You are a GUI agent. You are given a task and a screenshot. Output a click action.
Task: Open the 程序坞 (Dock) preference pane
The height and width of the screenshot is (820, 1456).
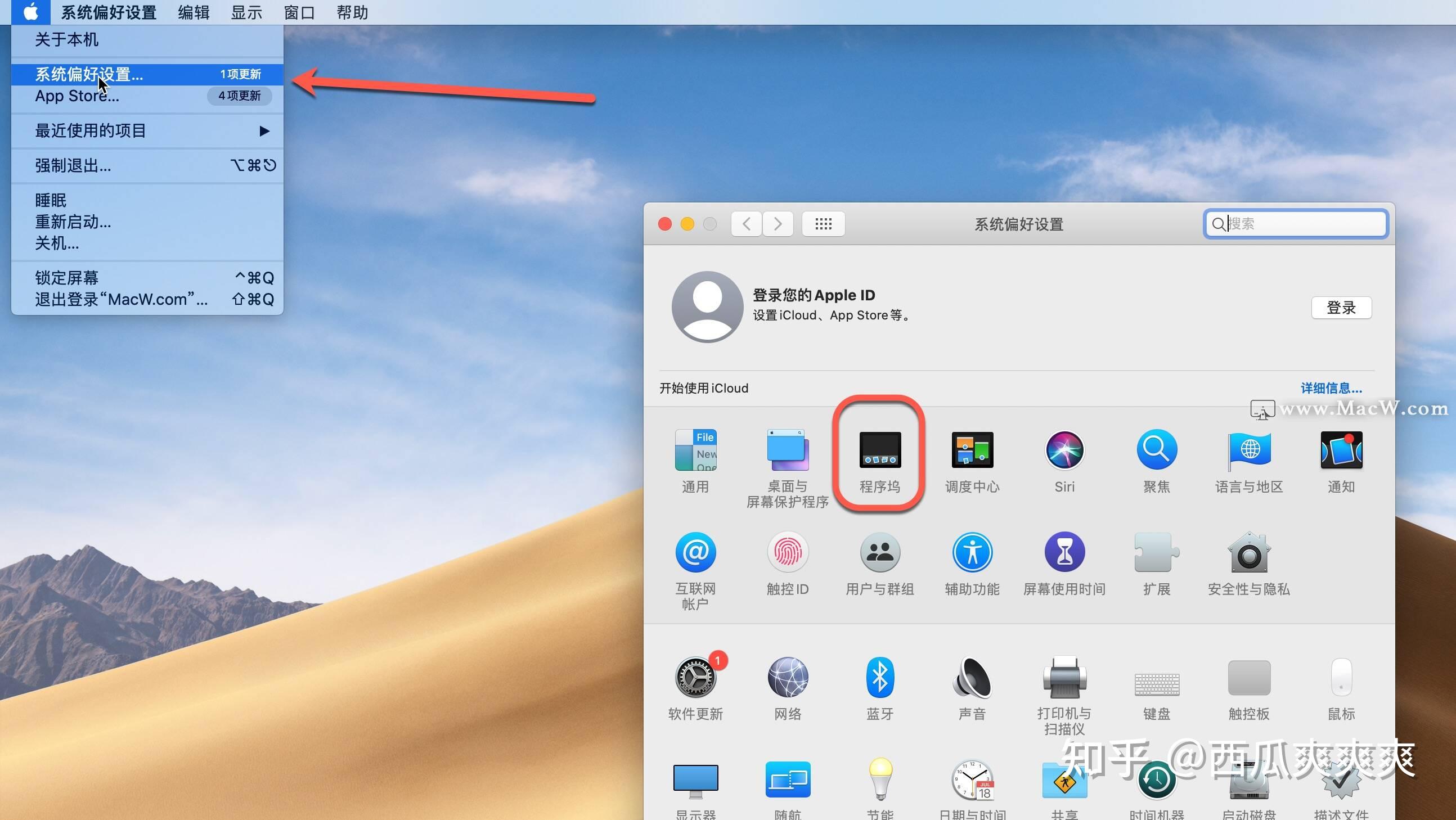point(879,450)
